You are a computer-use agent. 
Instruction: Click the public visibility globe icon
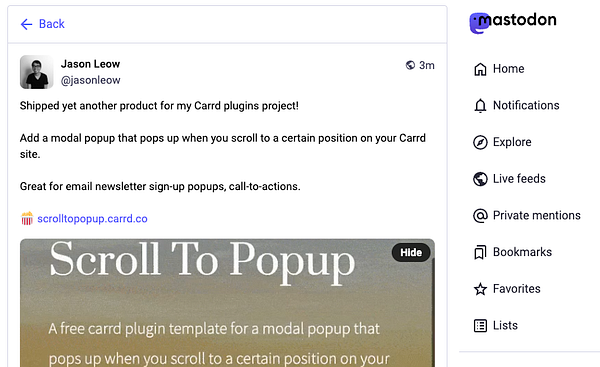point(410,65)
